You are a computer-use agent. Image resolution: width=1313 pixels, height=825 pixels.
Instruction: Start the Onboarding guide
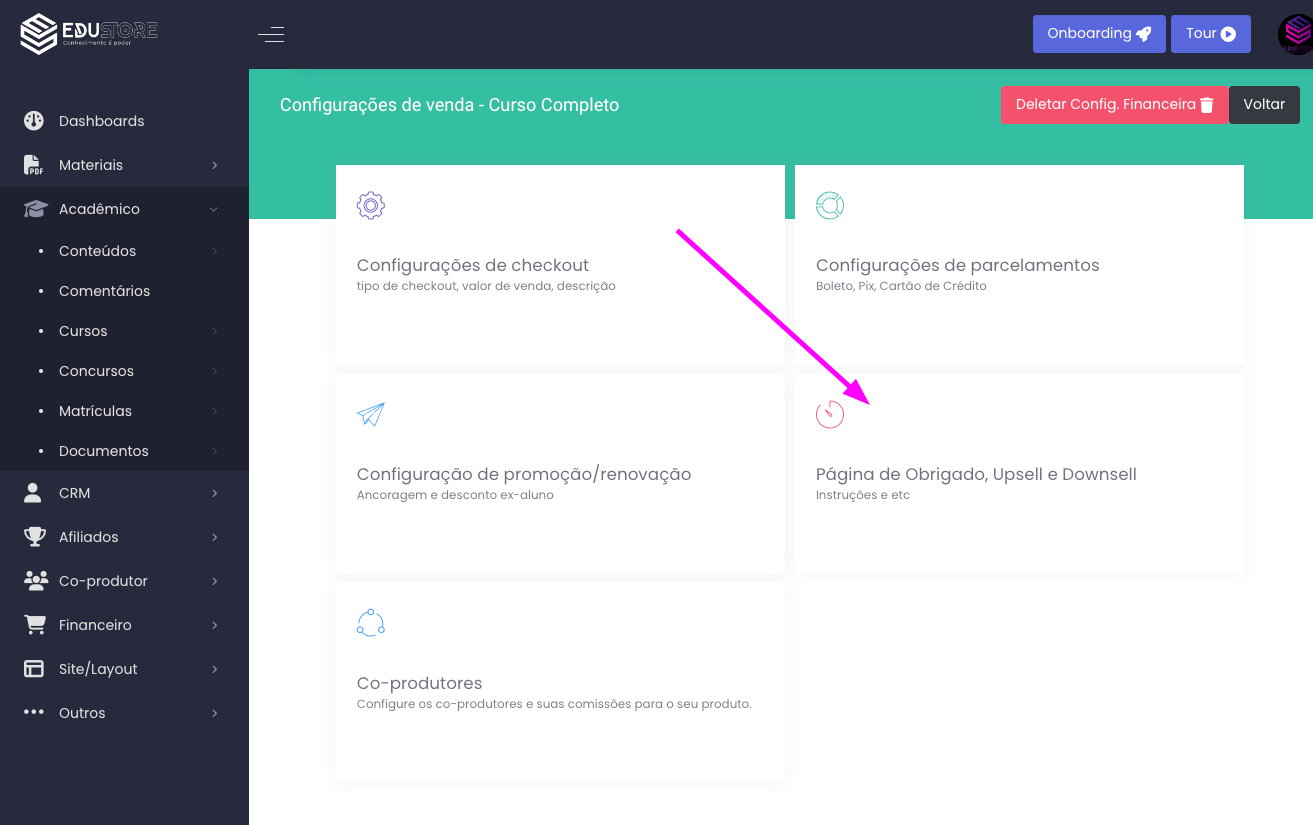click(x=1098, y=34)
